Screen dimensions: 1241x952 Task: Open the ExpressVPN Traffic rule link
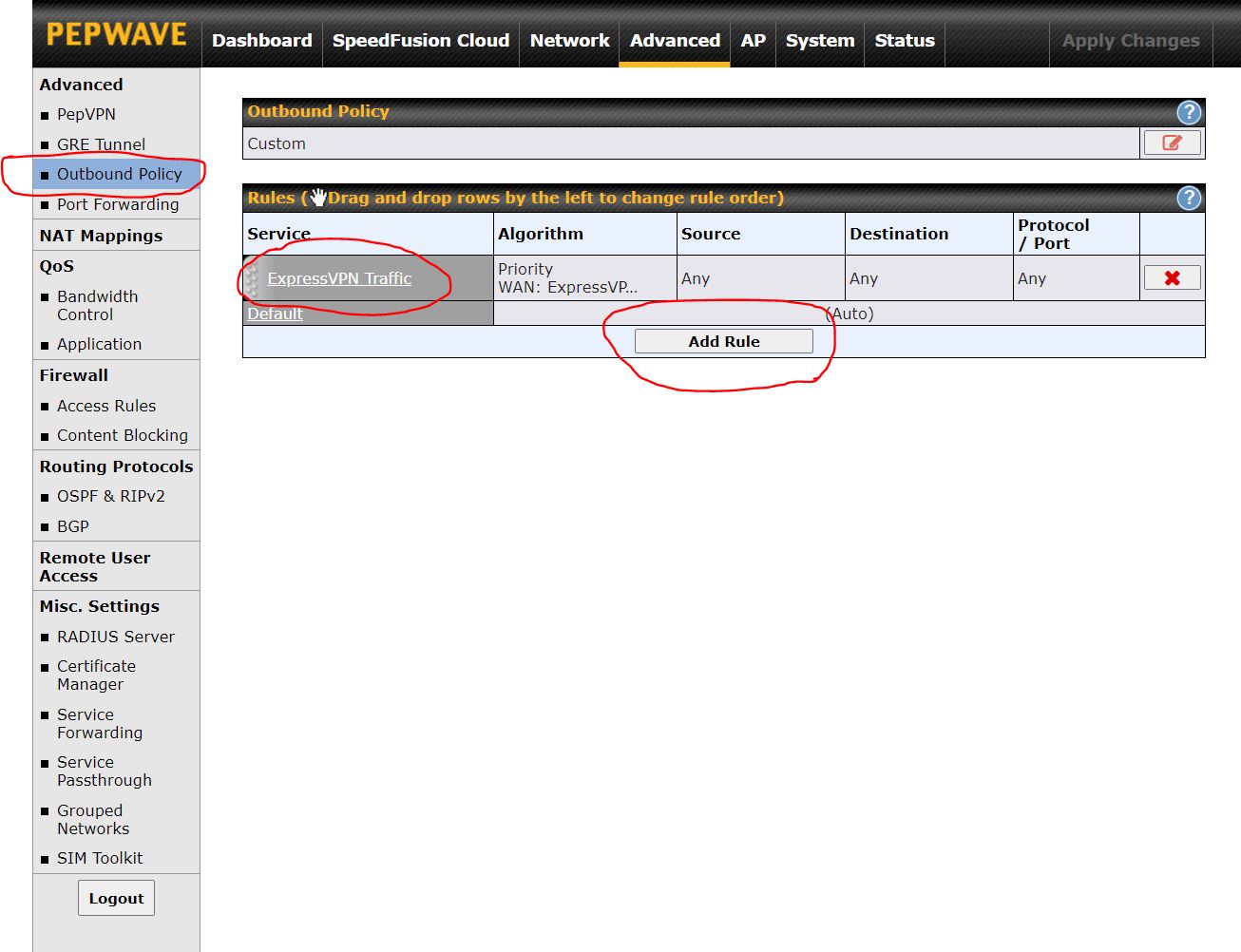pos(339,278)
